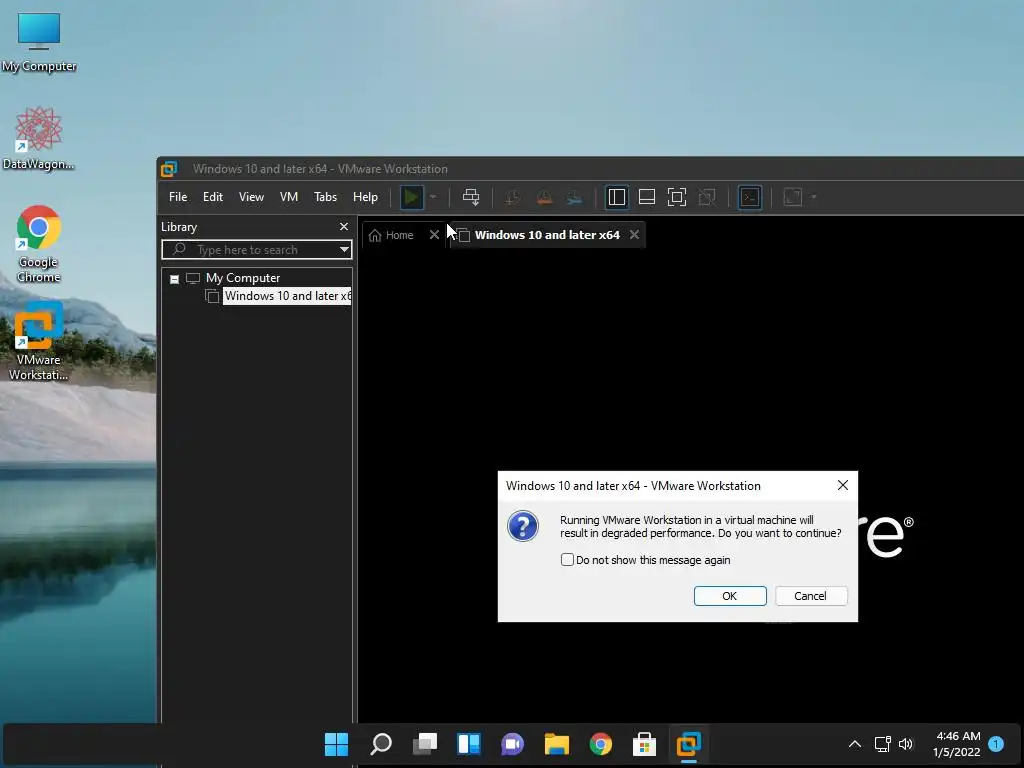Select the My Computer desktop icon
This screenshot has height=768, width=1024.
click(39, 42)
